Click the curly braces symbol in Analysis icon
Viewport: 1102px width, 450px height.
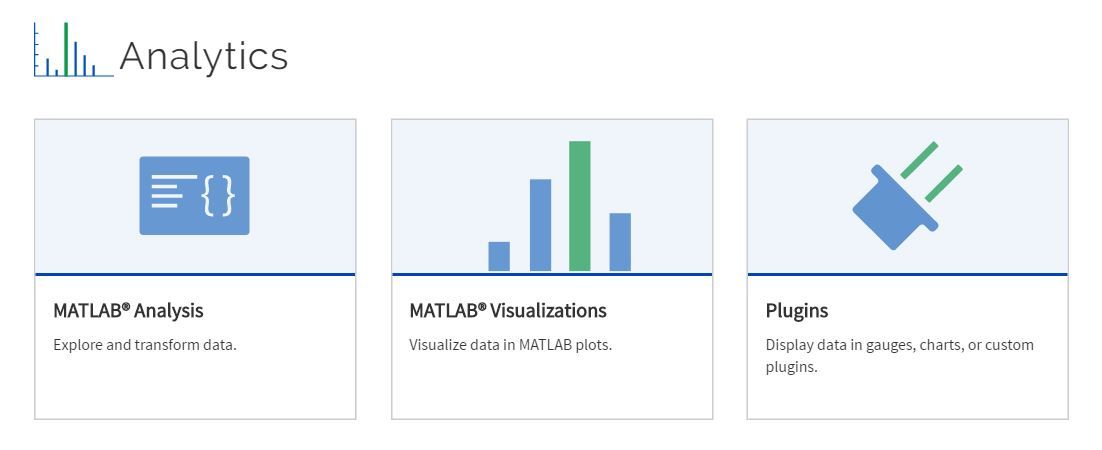[x=218, y=195]
